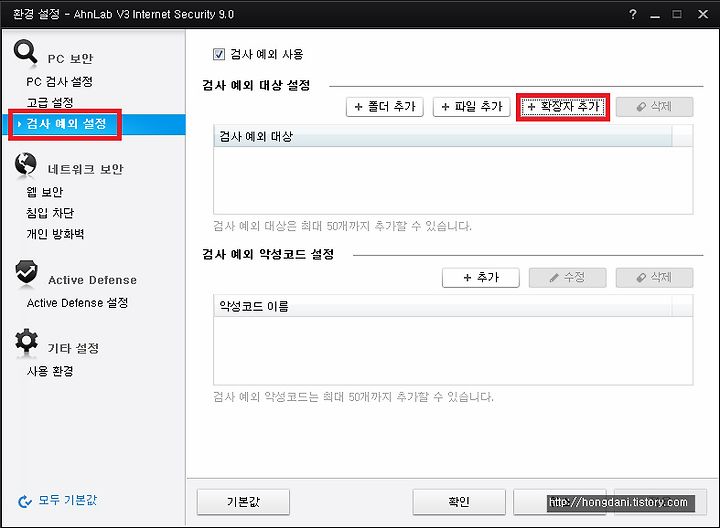The width and height of the screenshot is (720, 528).
Task: Click 추가 button for 악성코드 exclusions
Action: point(481,278)
